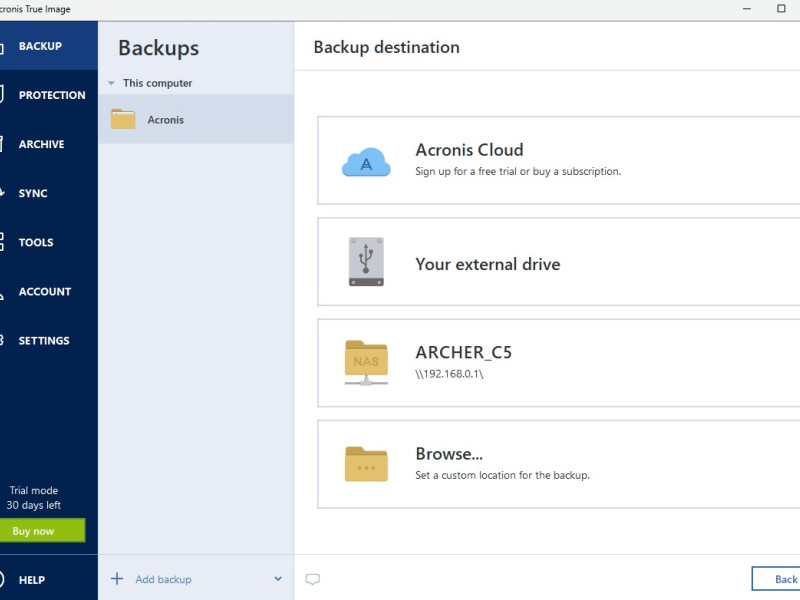
Task: Collapse the This computer group
Action: click(111, 83)
